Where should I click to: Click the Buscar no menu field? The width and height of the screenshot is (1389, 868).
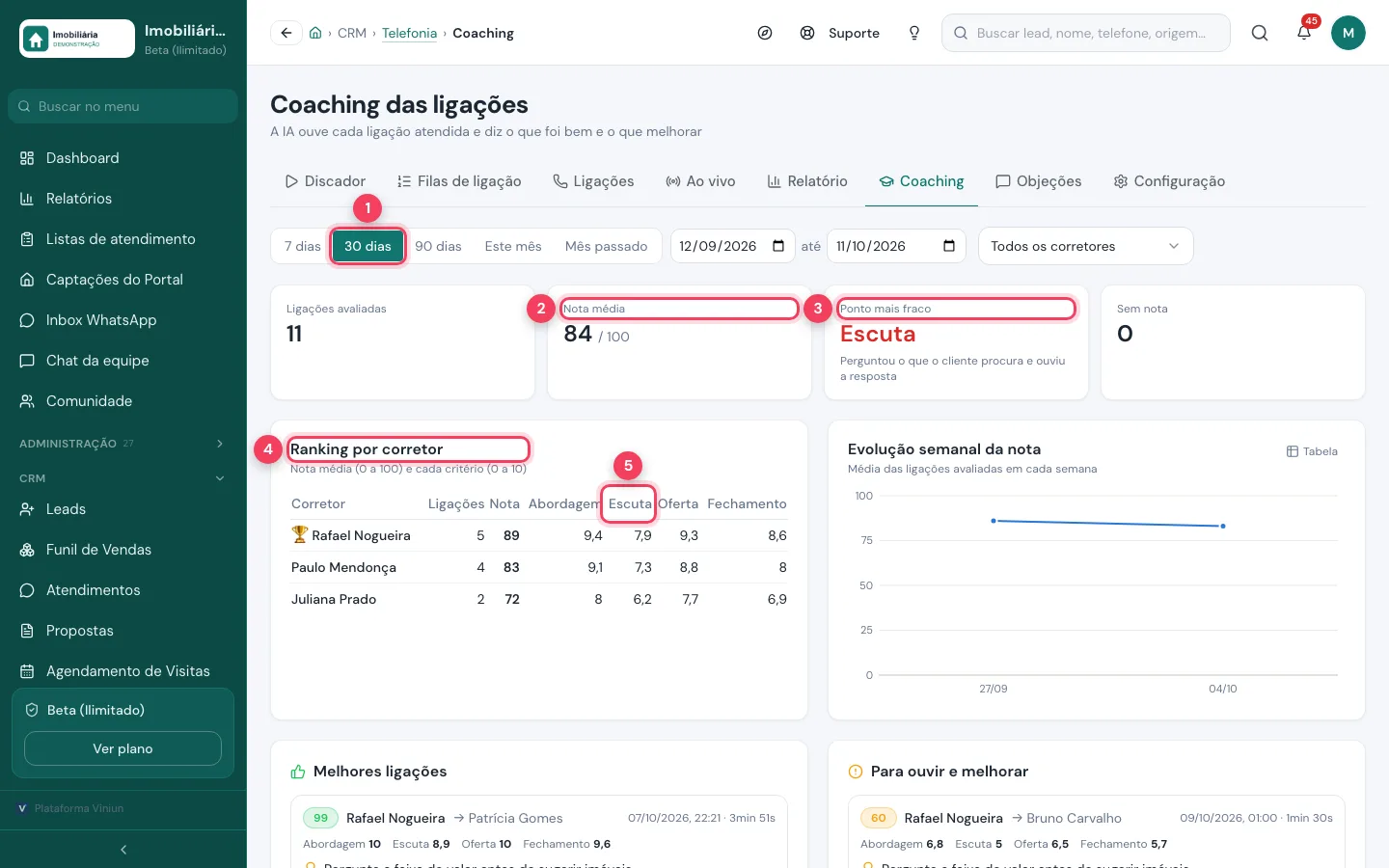click(x=123, y=106)
